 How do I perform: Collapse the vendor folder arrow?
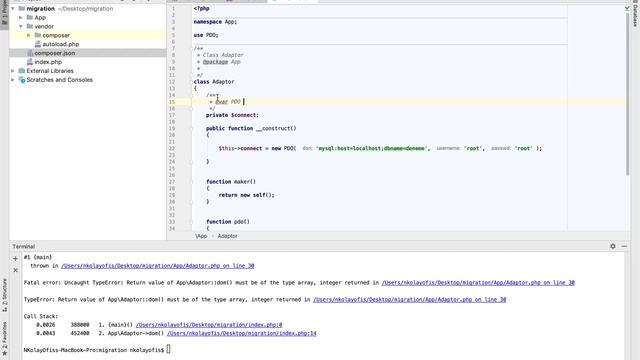(x=21, y=27)
